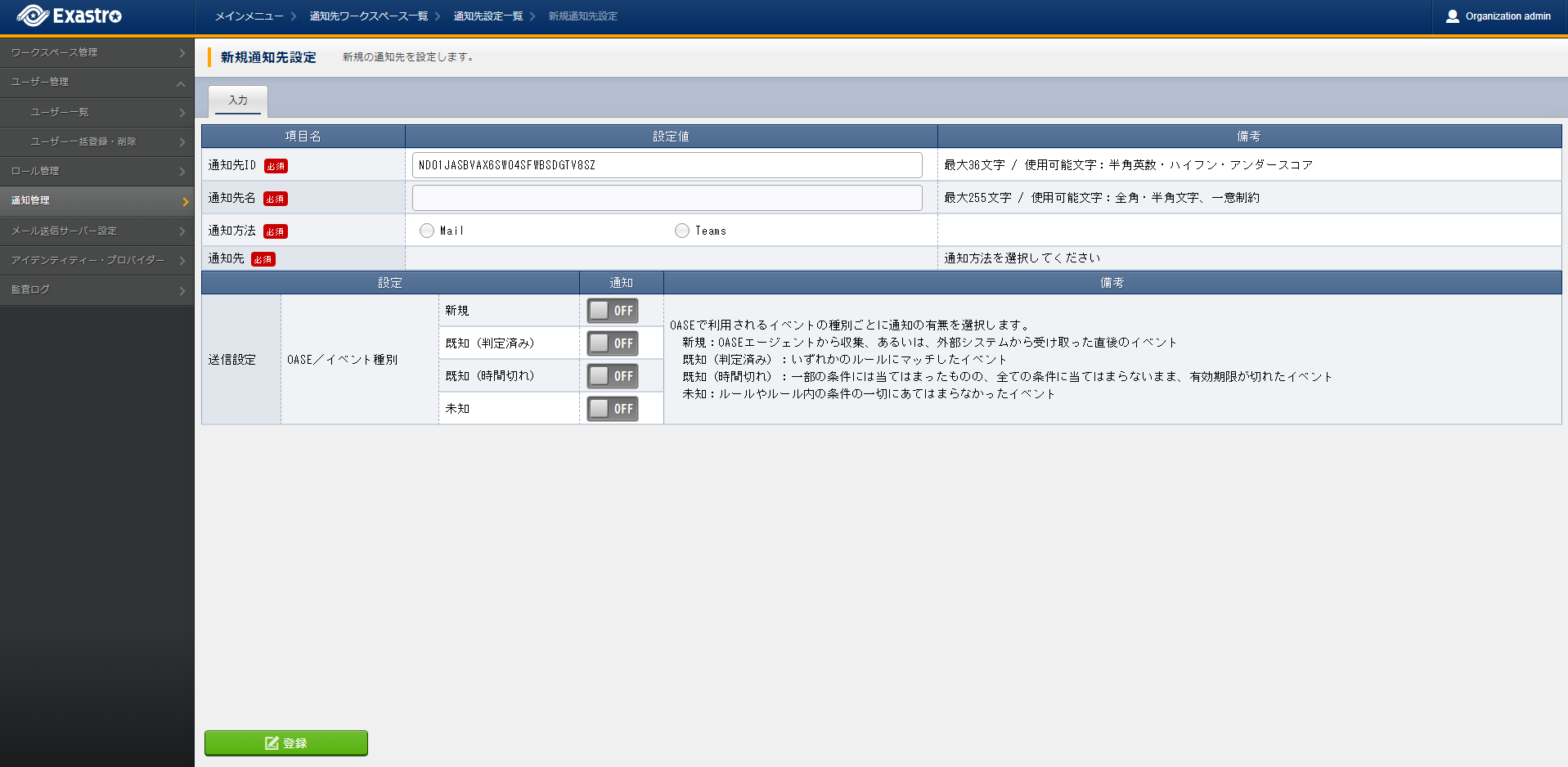Viewport: 1568px width, 767px height.
Task: Open the ロール管理 sidebar item
Action: point(97,171)
